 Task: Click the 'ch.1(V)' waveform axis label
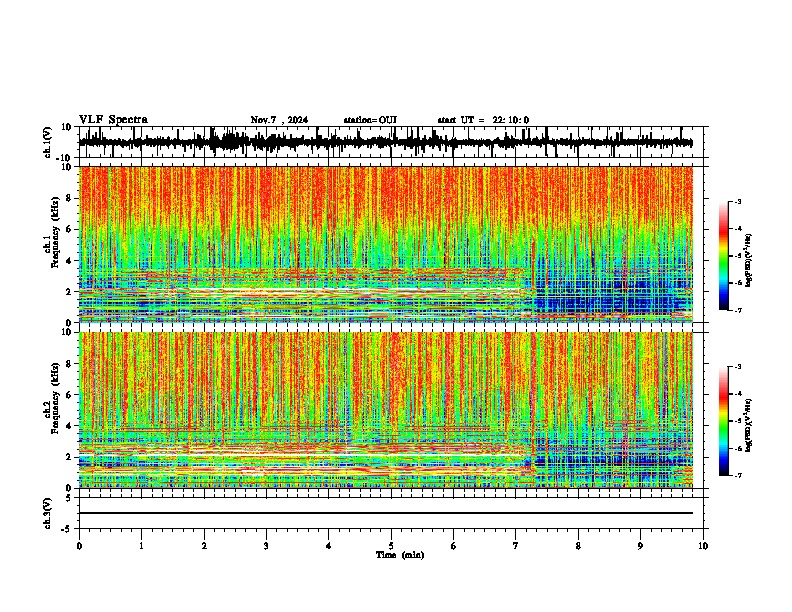(47, 142)
